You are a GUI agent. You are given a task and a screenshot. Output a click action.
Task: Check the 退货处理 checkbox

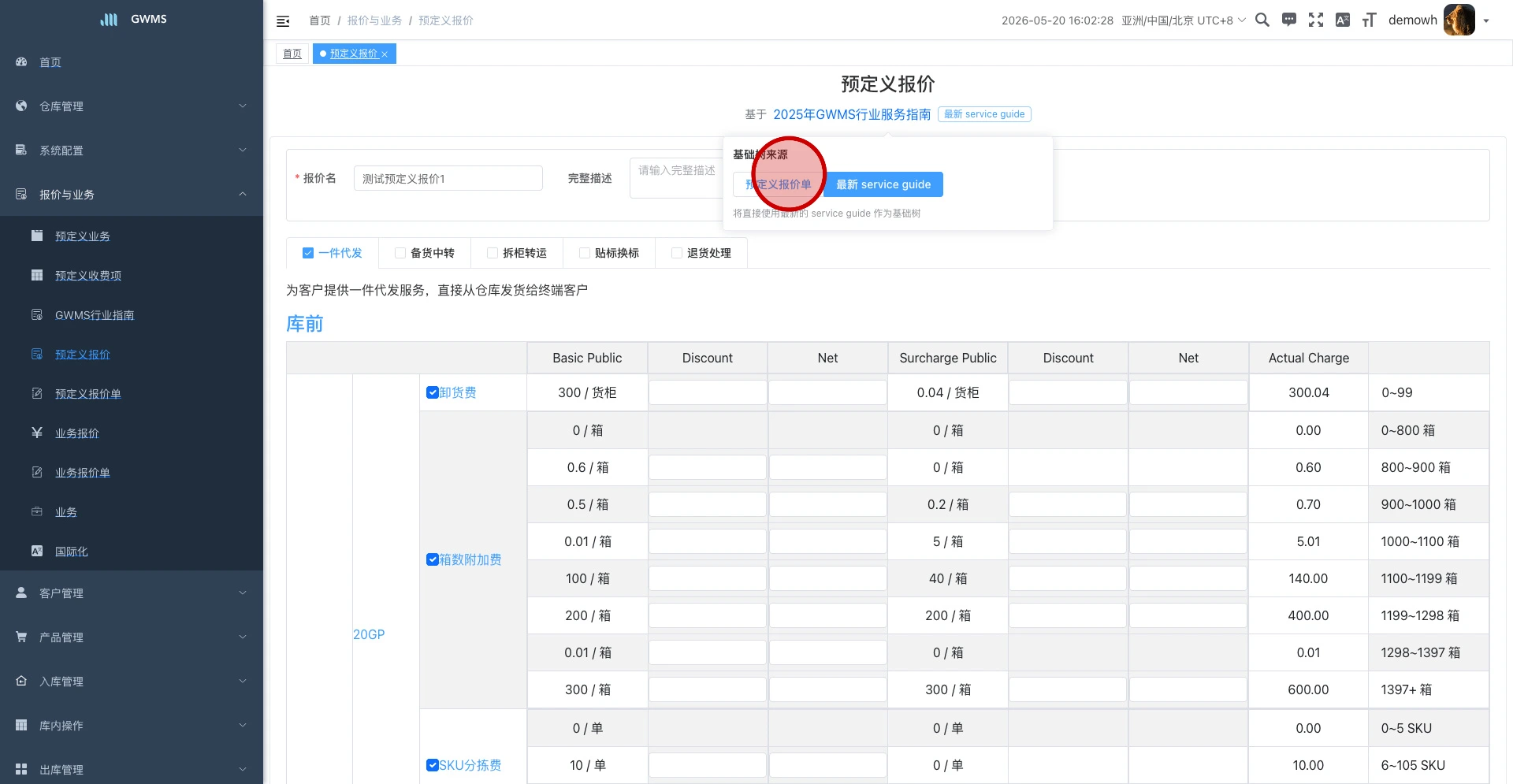(677, 253)
